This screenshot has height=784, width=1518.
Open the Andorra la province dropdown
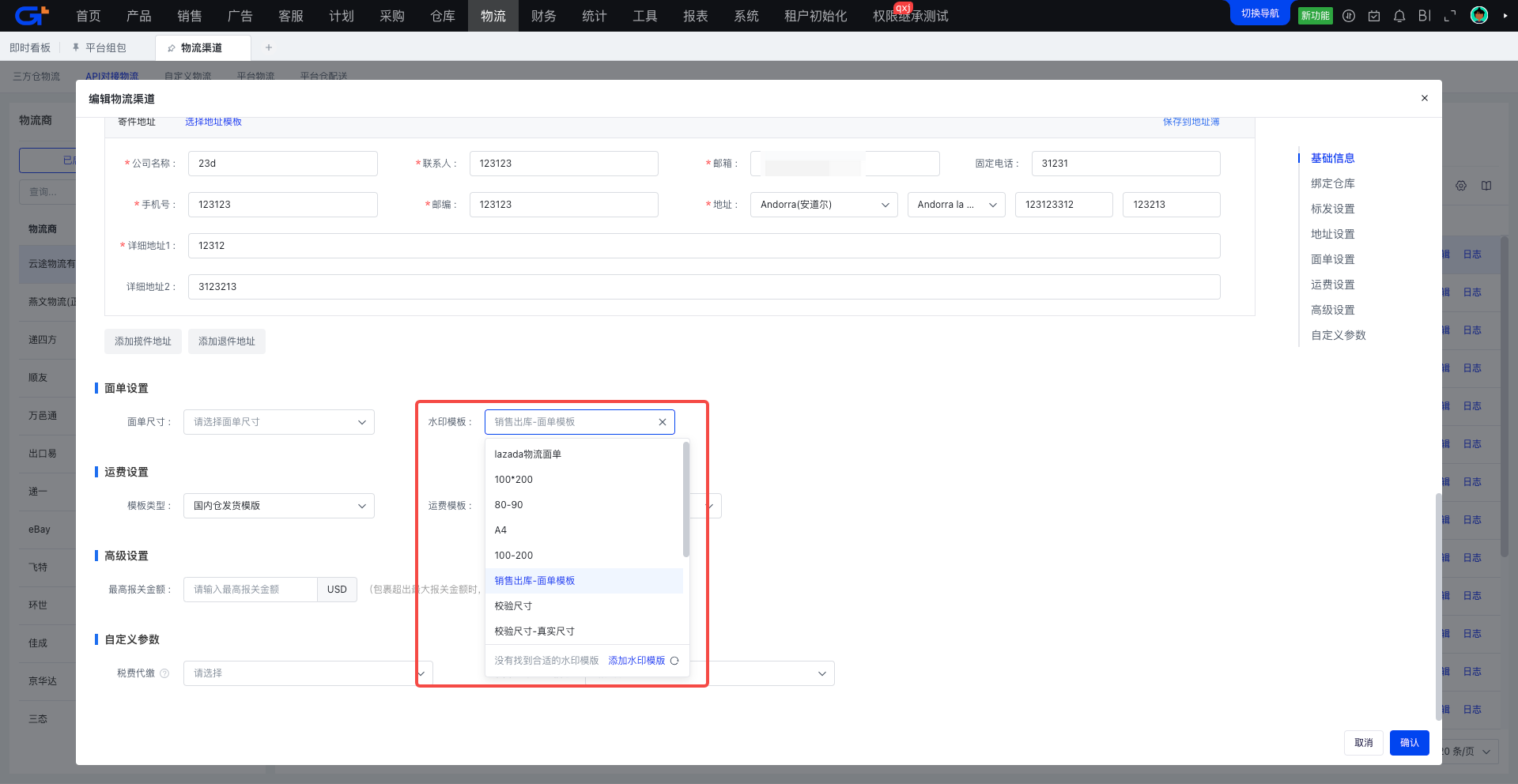click(x=957, y=205)
